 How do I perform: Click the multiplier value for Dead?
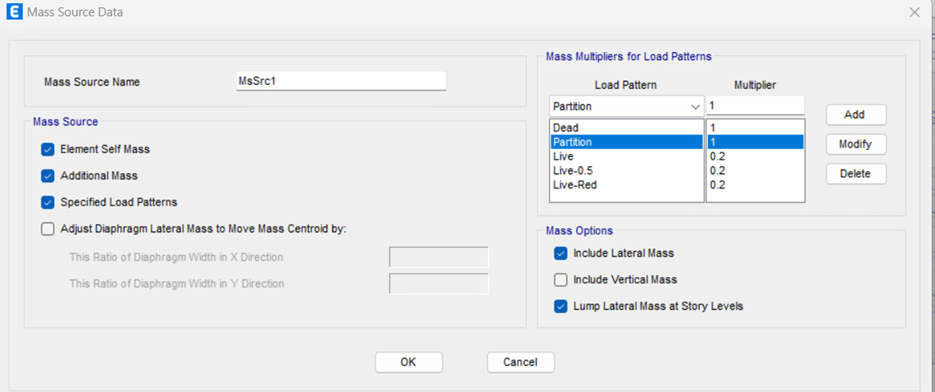[756, 128]
